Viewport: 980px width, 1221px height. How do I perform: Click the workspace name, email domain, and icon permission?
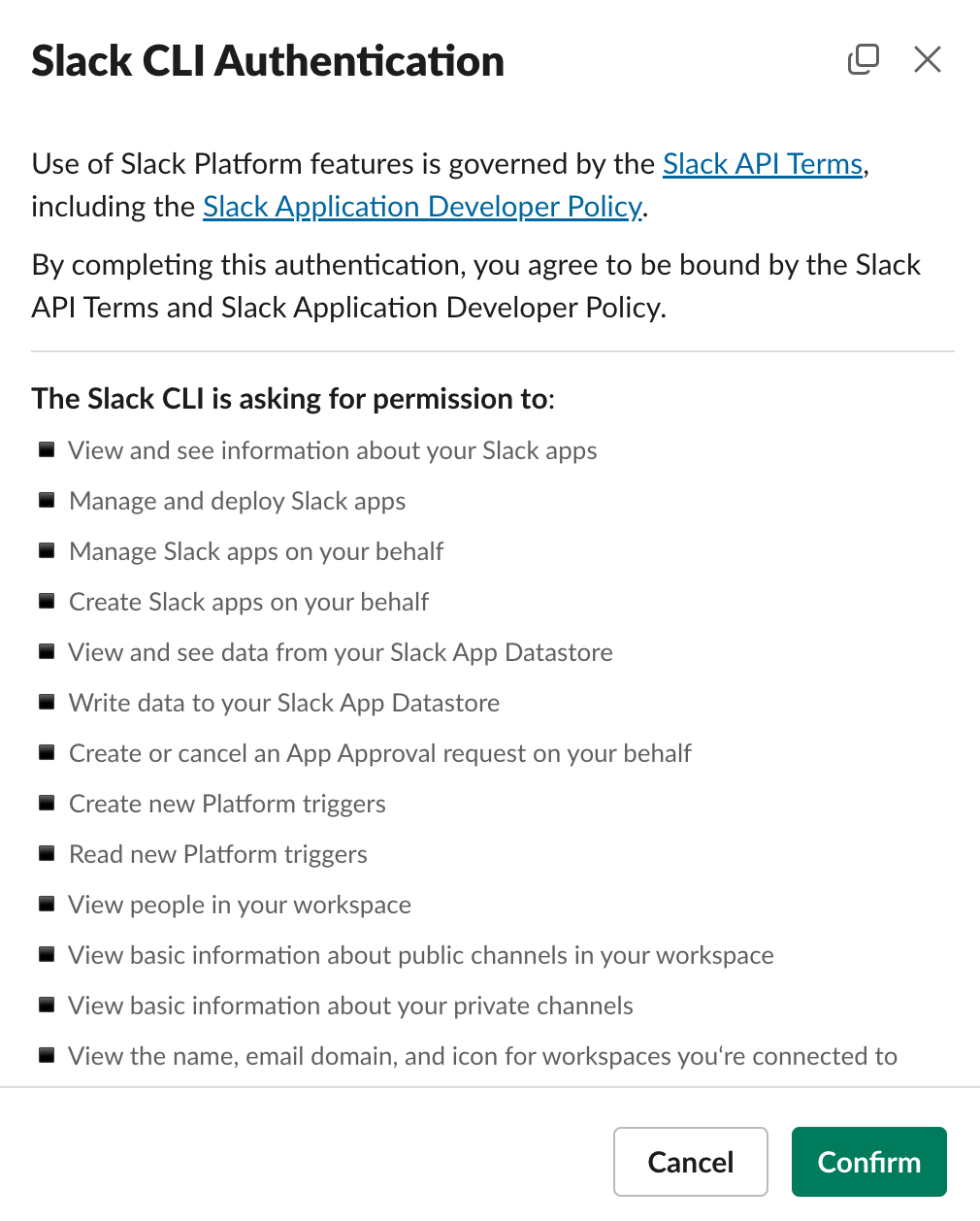click(482, 1055)
